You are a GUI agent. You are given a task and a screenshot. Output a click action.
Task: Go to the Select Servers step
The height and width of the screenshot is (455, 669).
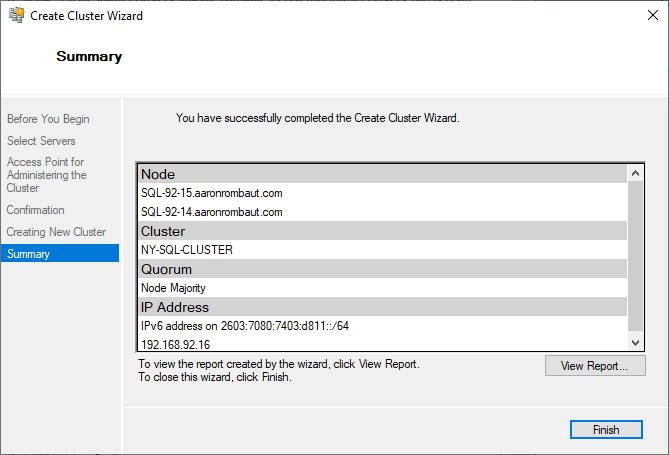coord(41,141)
